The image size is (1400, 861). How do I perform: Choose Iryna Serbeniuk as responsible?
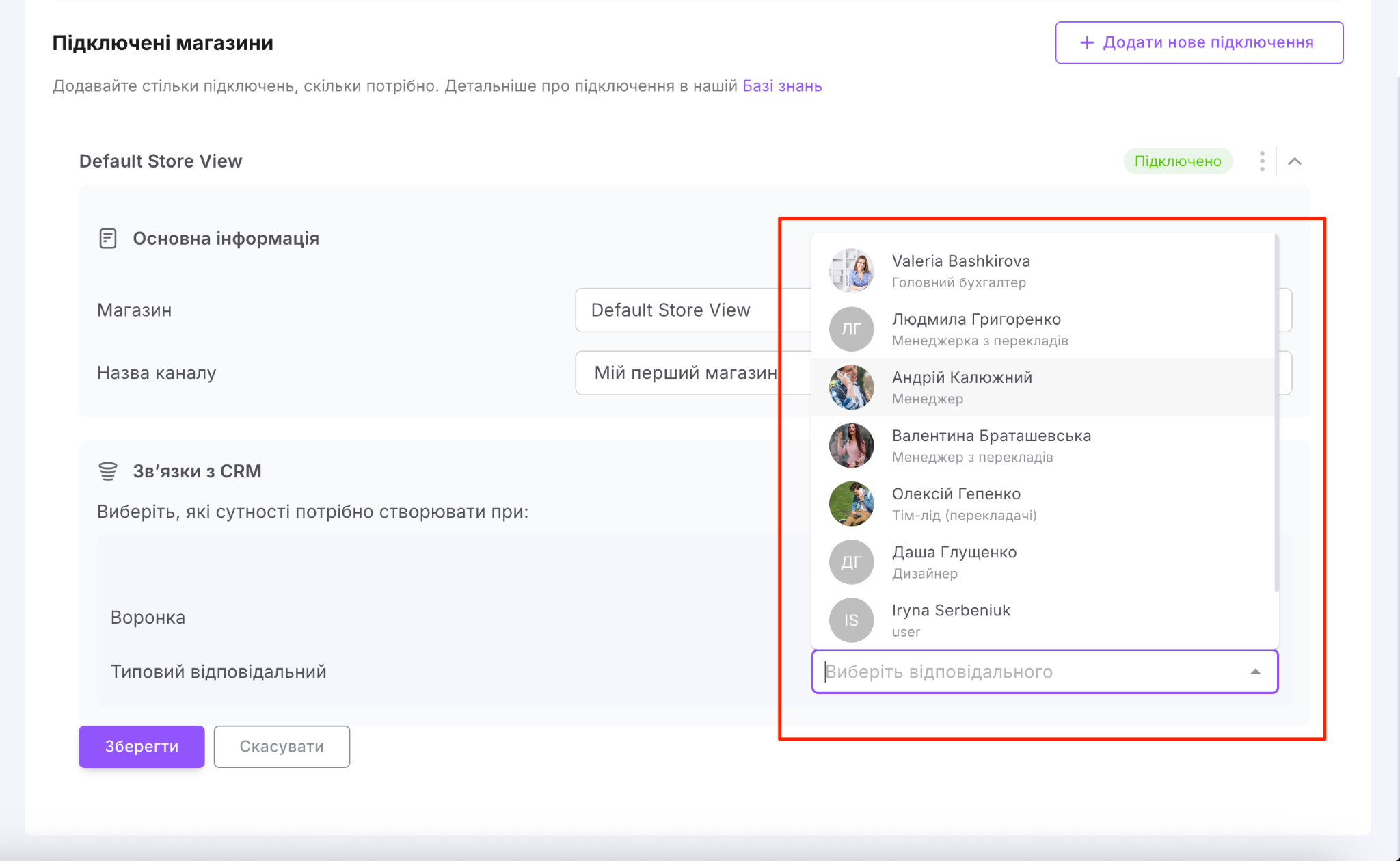pyautogui.click(x=950, y=611)
